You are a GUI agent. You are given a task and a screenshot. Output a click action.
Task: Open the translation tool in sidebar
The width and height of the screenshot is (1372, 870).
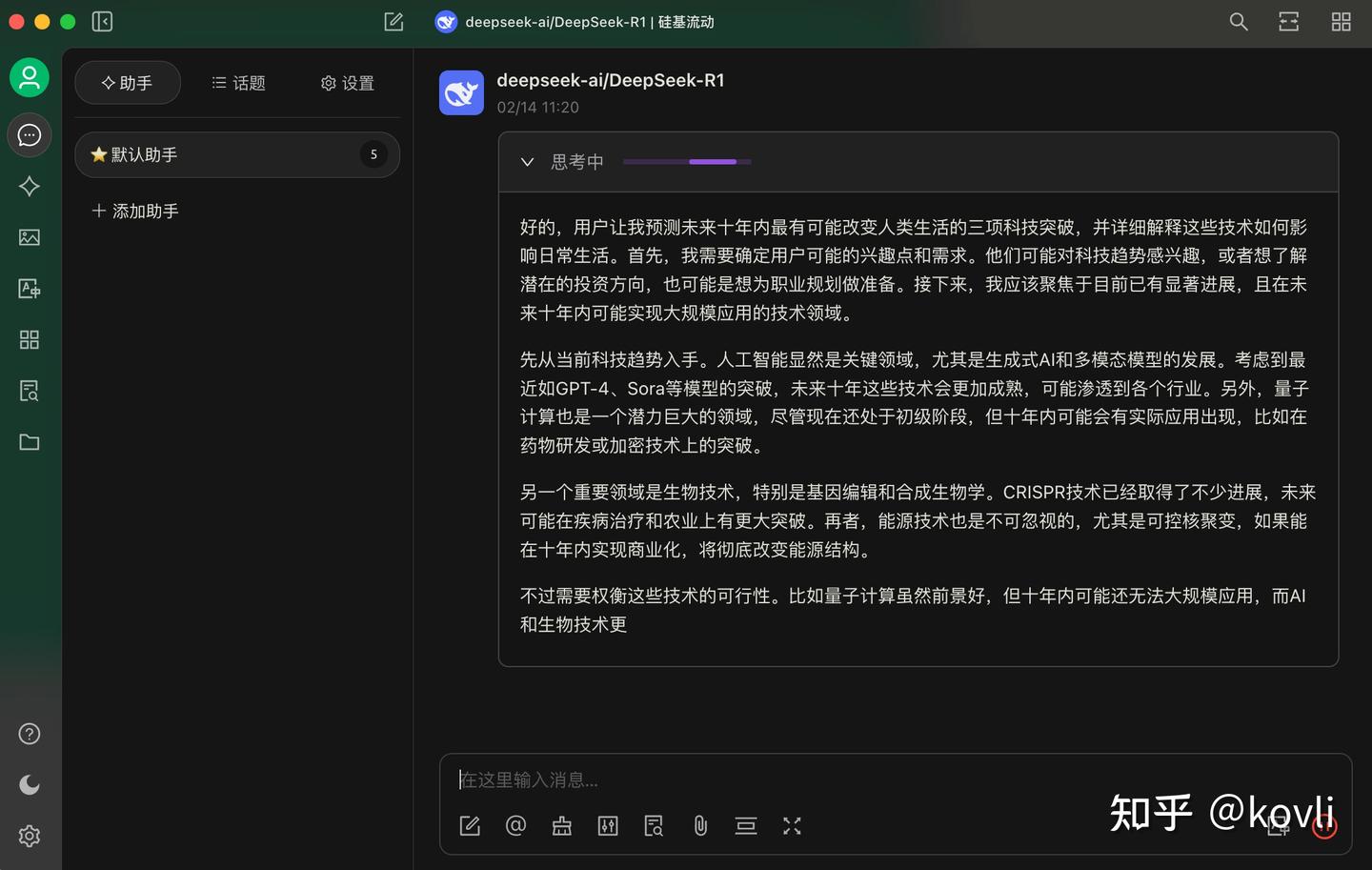click(29, 288)
